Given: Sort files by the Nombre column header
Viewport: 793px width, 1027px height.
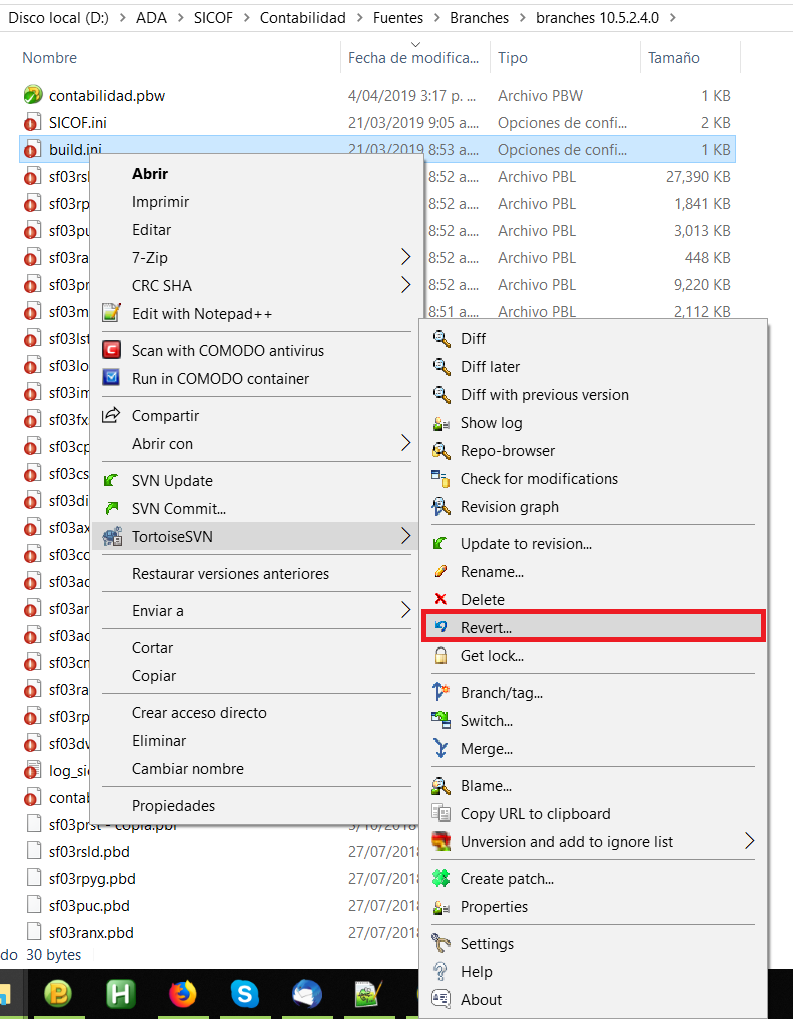Looking at the screenshot, I should tap(50, 58).
